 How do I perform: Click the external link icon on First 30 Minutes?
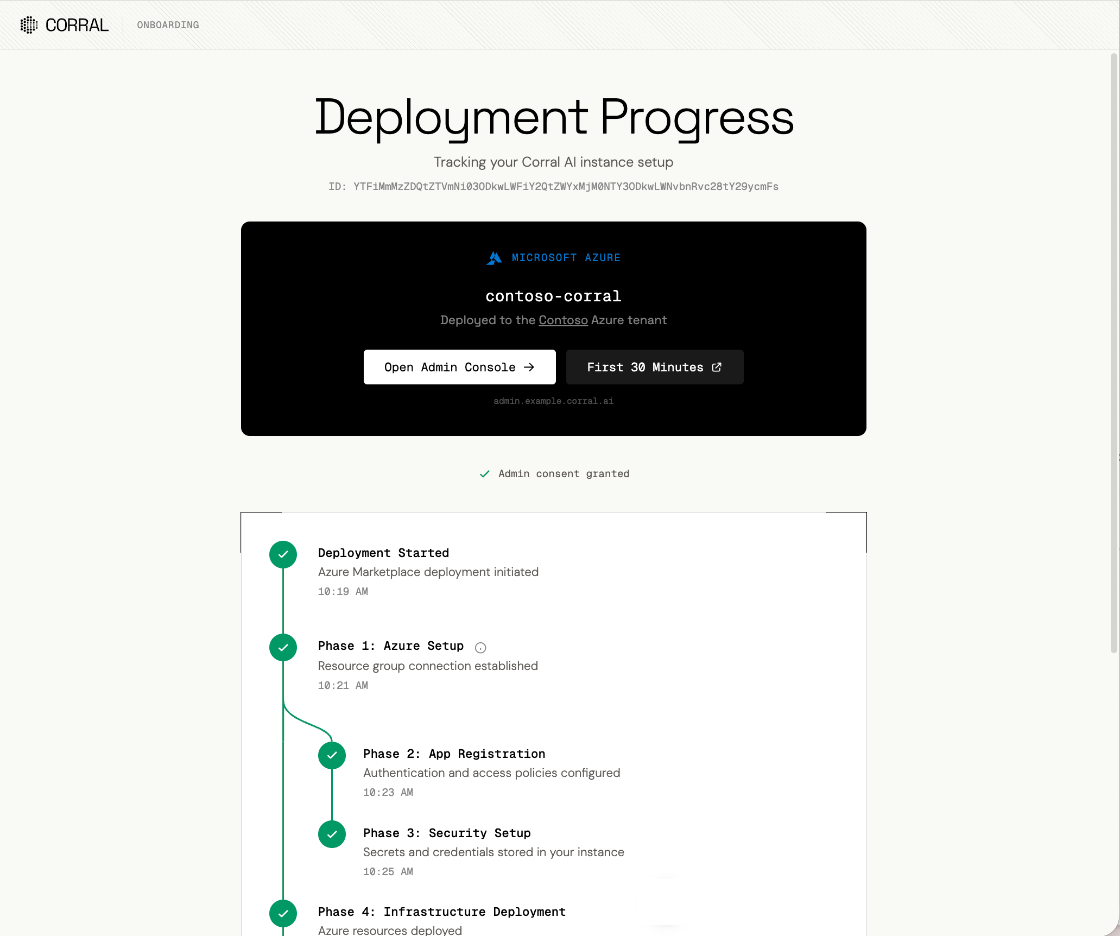pos(716,367)
